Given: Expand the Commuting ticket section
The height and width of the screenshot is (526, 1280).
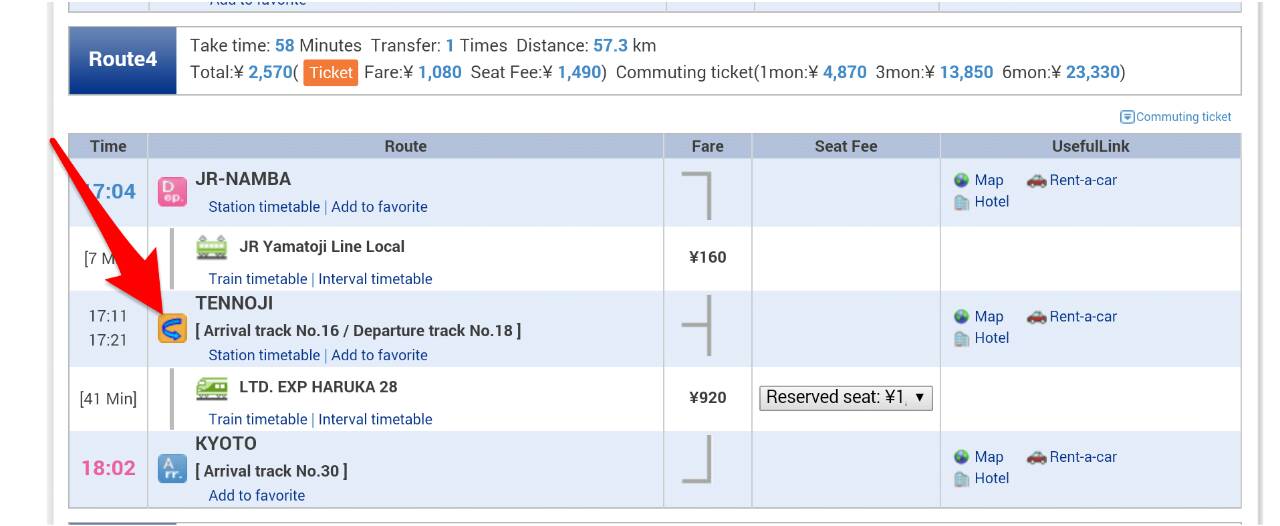Looking at the screenshot, I should click(x=1176, y=117).
